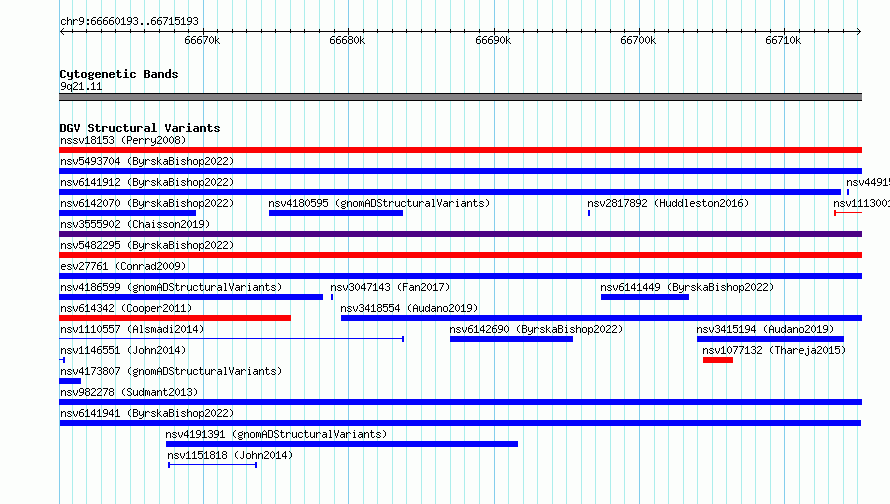The width and height of the screenshot is (890, 504).
Task: Open nsv1077132 (Thareja2015) label
Action: point(774,350)
